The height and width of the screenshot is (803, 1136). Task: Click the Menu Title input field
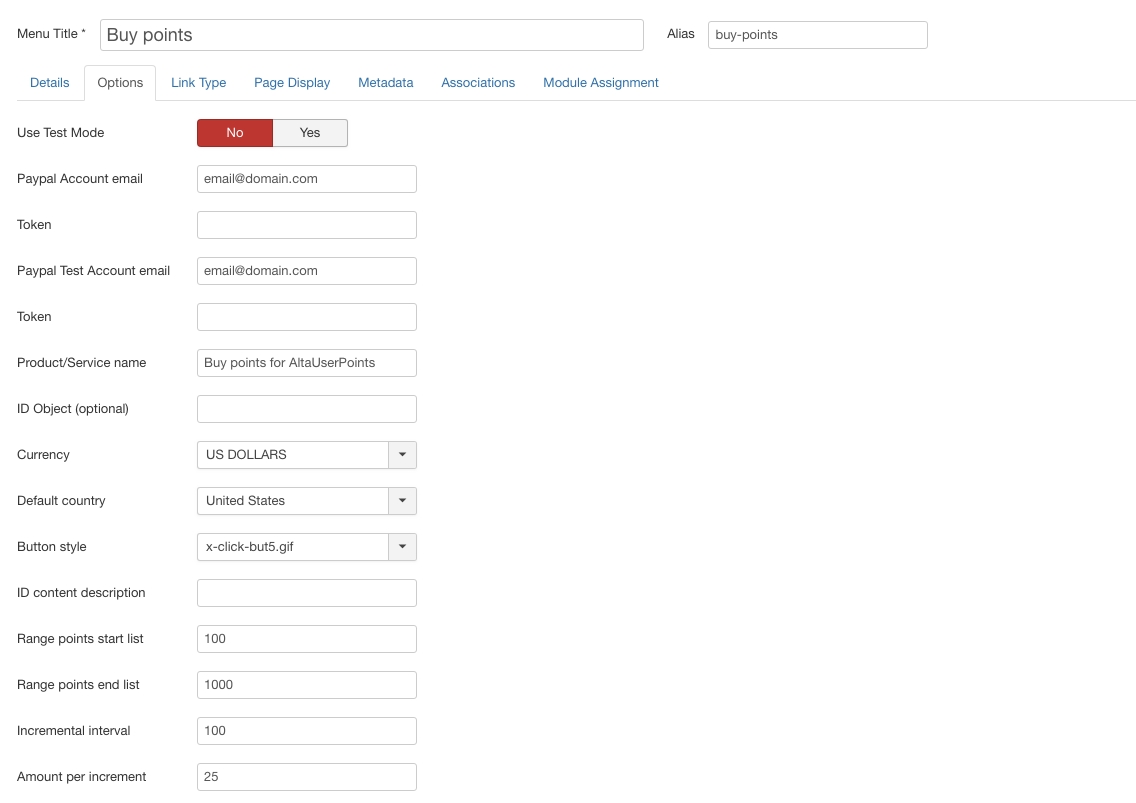tap(371, 34)
